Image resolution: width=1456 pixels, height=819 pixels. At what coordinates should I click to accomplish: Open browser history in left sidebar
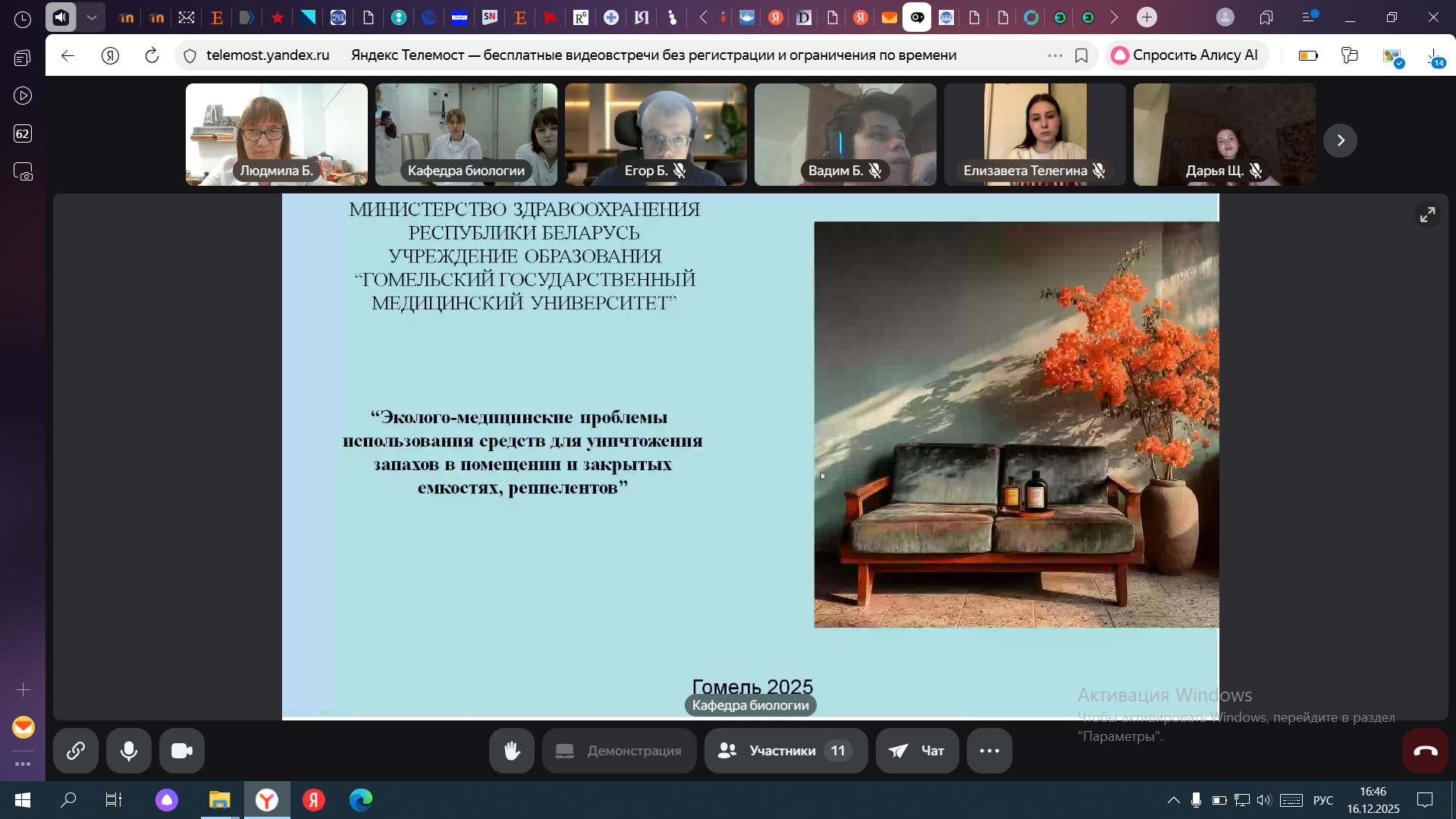(x=23, y=20)
